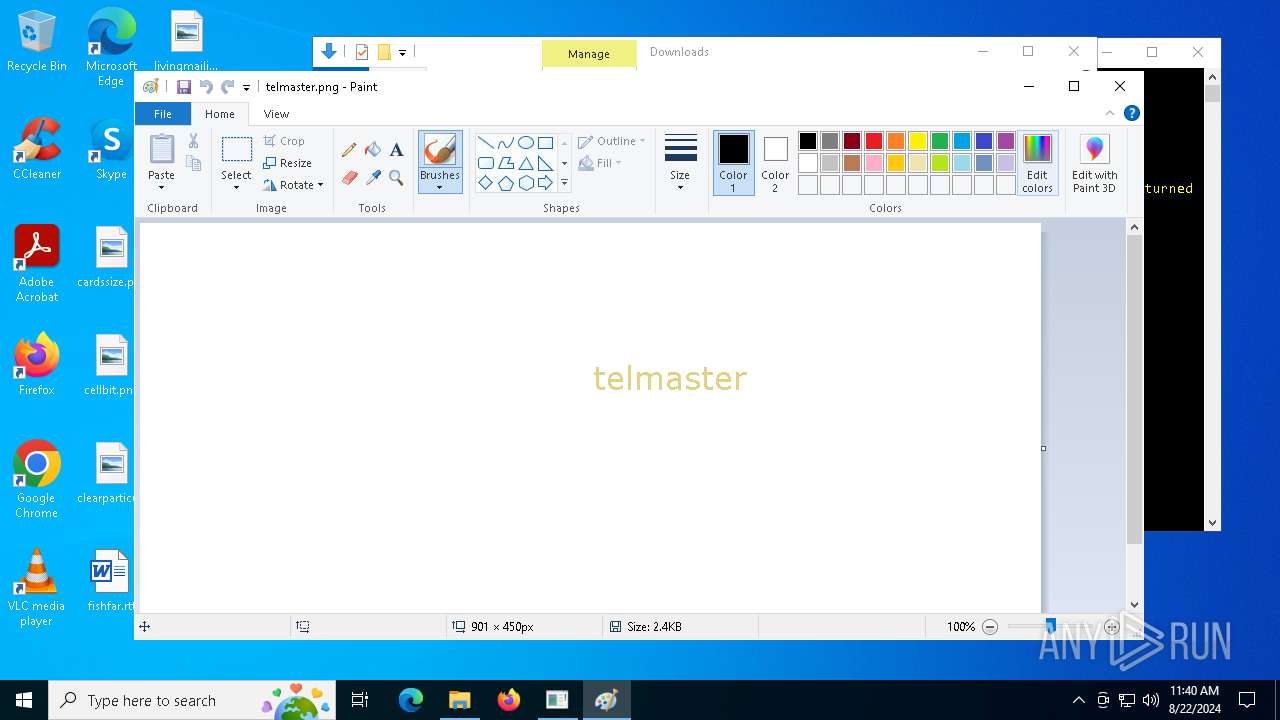Activate the Color 1 foreground selector
This screenshot has width=1280, height=720.
[733, 163]
